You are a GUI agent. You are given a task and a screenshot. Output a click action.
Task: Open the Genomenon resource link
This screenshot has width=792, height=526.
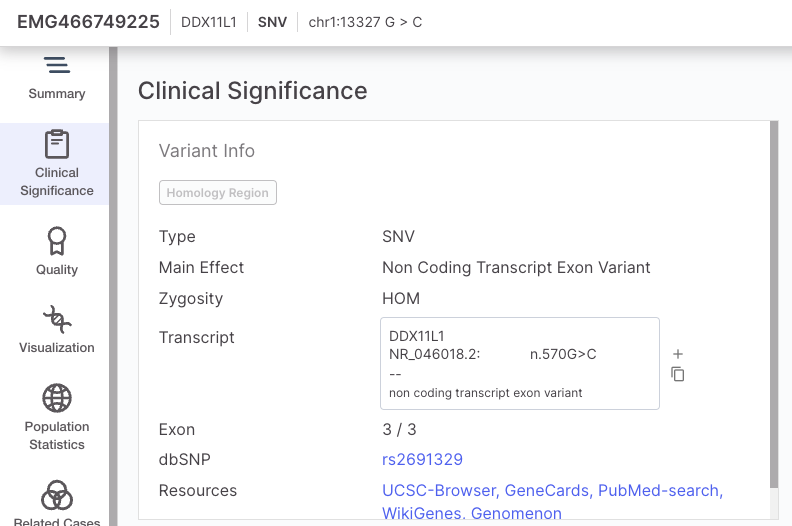tap(518, 514)
